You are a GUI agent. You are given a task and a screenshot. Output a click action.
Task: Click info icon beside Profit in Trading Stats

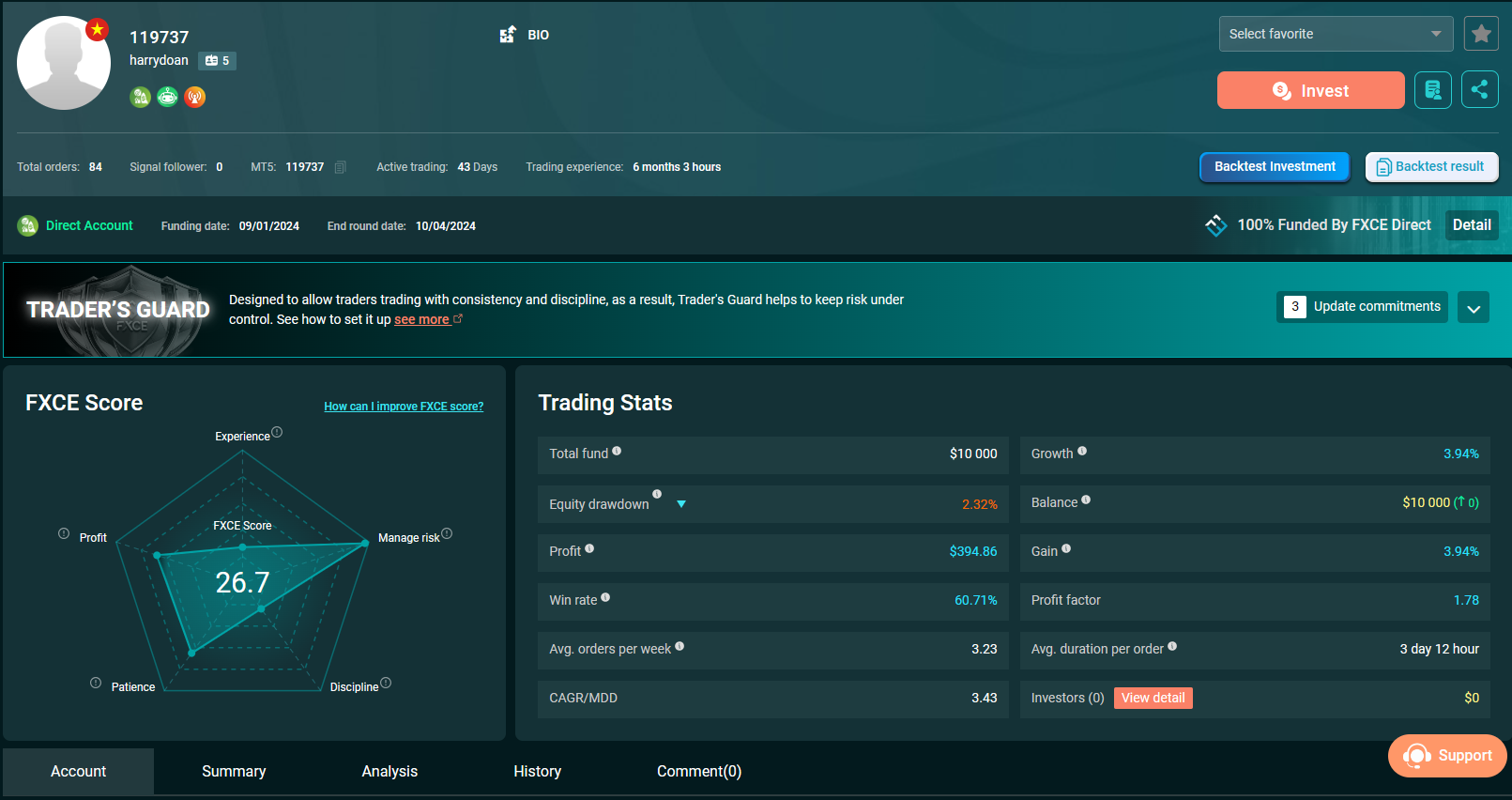[x=589, y=548]
